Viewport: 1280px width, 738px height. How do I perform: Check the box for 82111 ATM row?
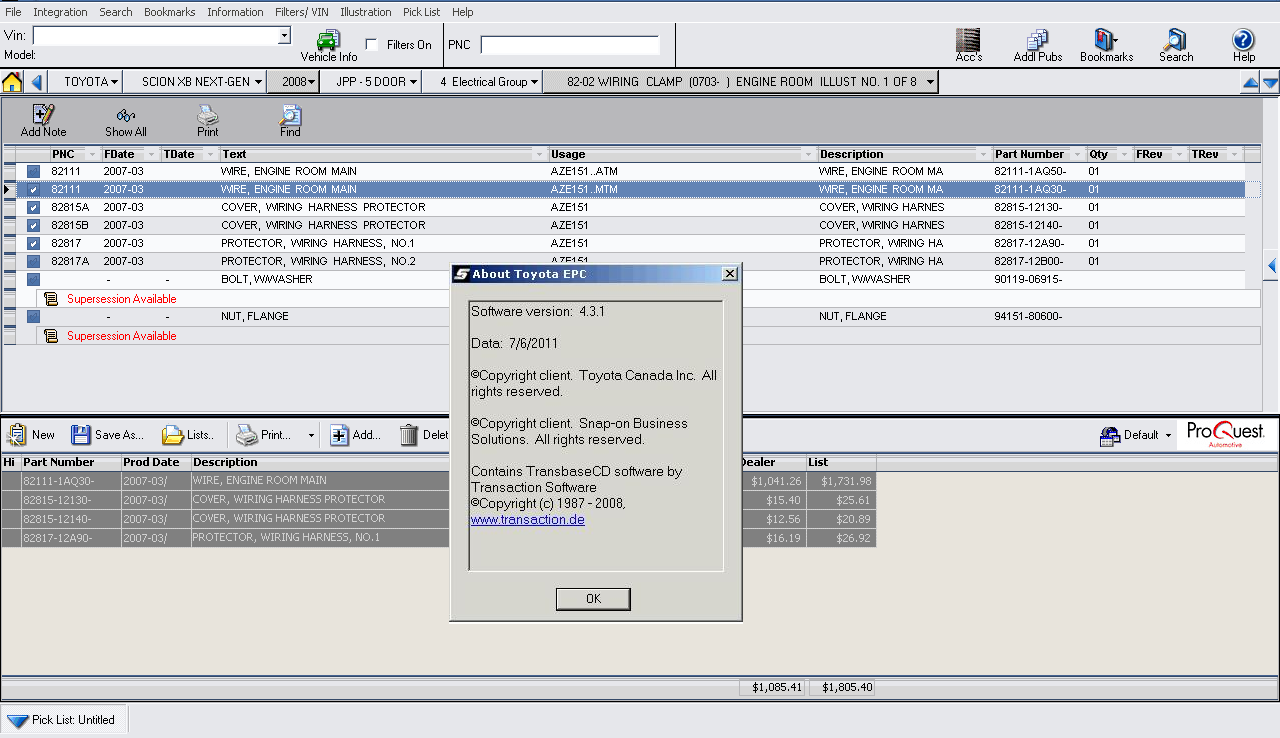[33, 171]
